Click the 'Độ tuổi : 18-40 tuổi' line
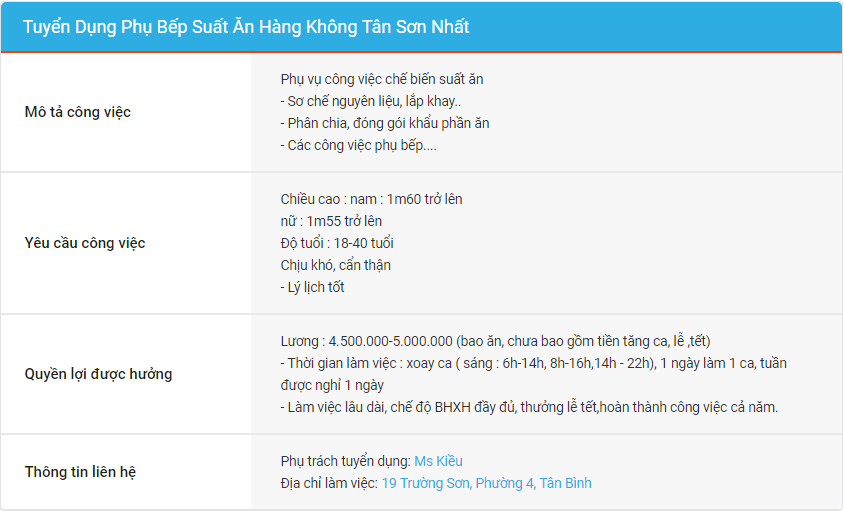Viewport: 843px width, 511px height. [x=337, y=243]
